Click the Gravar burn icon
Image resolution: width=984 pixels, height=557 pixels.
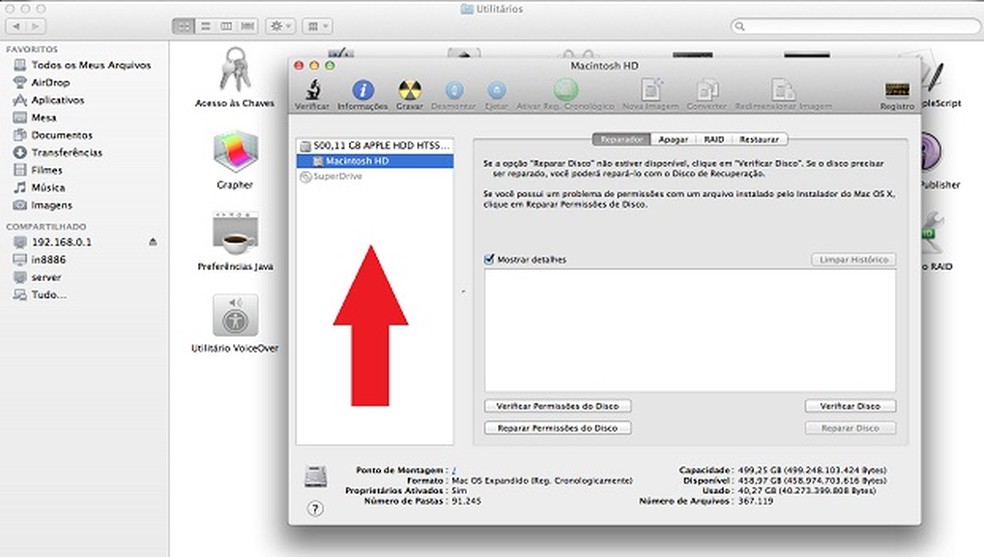[410, 91]
